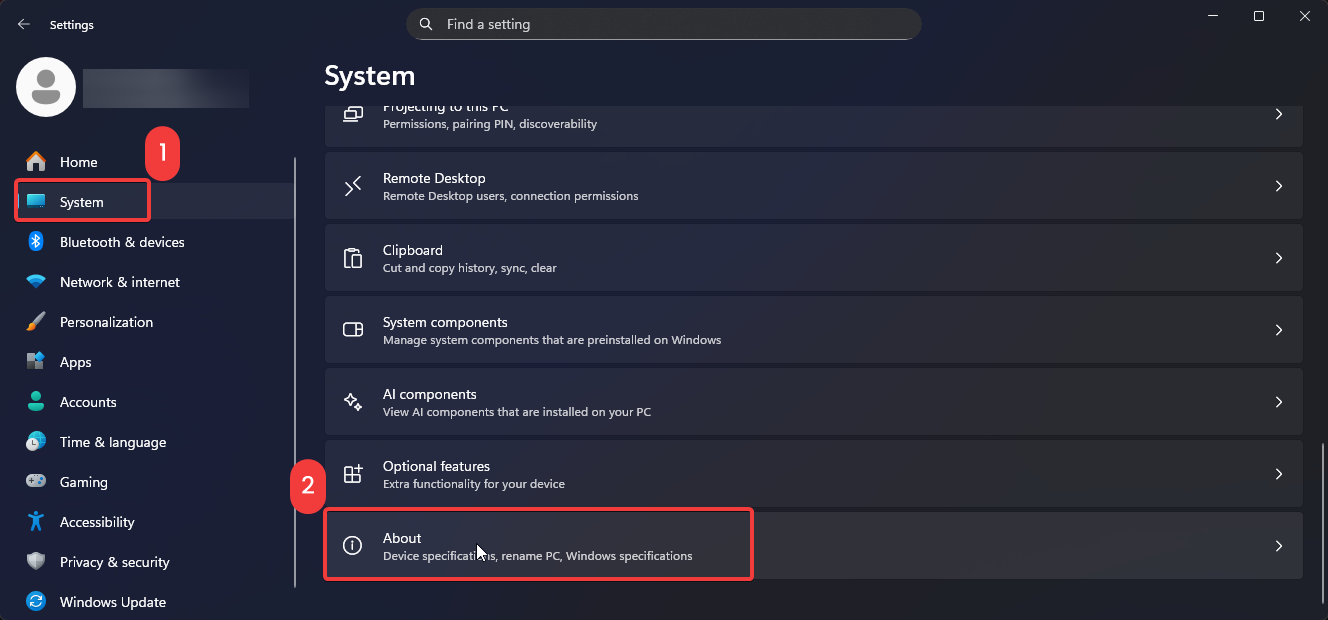Open Bluetooth & devices settings
The width and height of the screenshot is (1328, 620).
point(155,242)
